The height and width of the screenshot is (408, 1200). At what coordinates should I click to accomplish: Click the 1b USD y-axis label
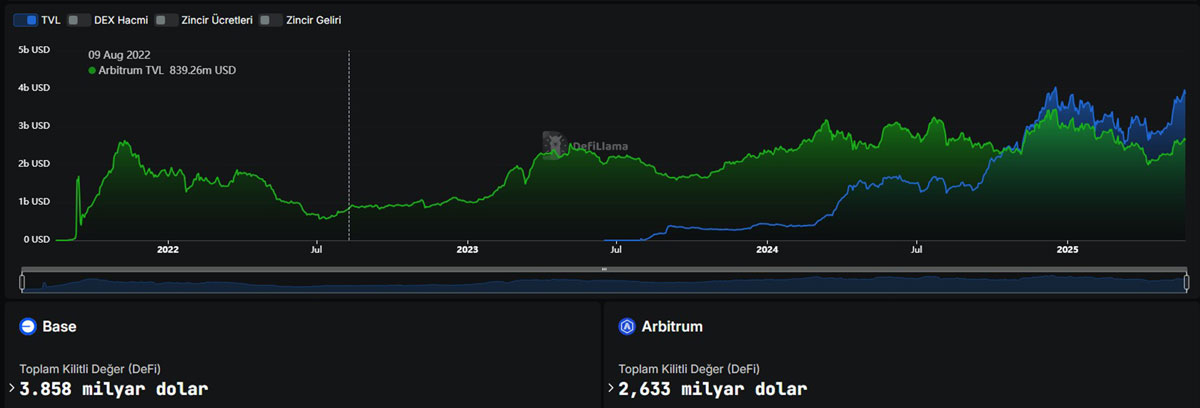pos(34,201)
